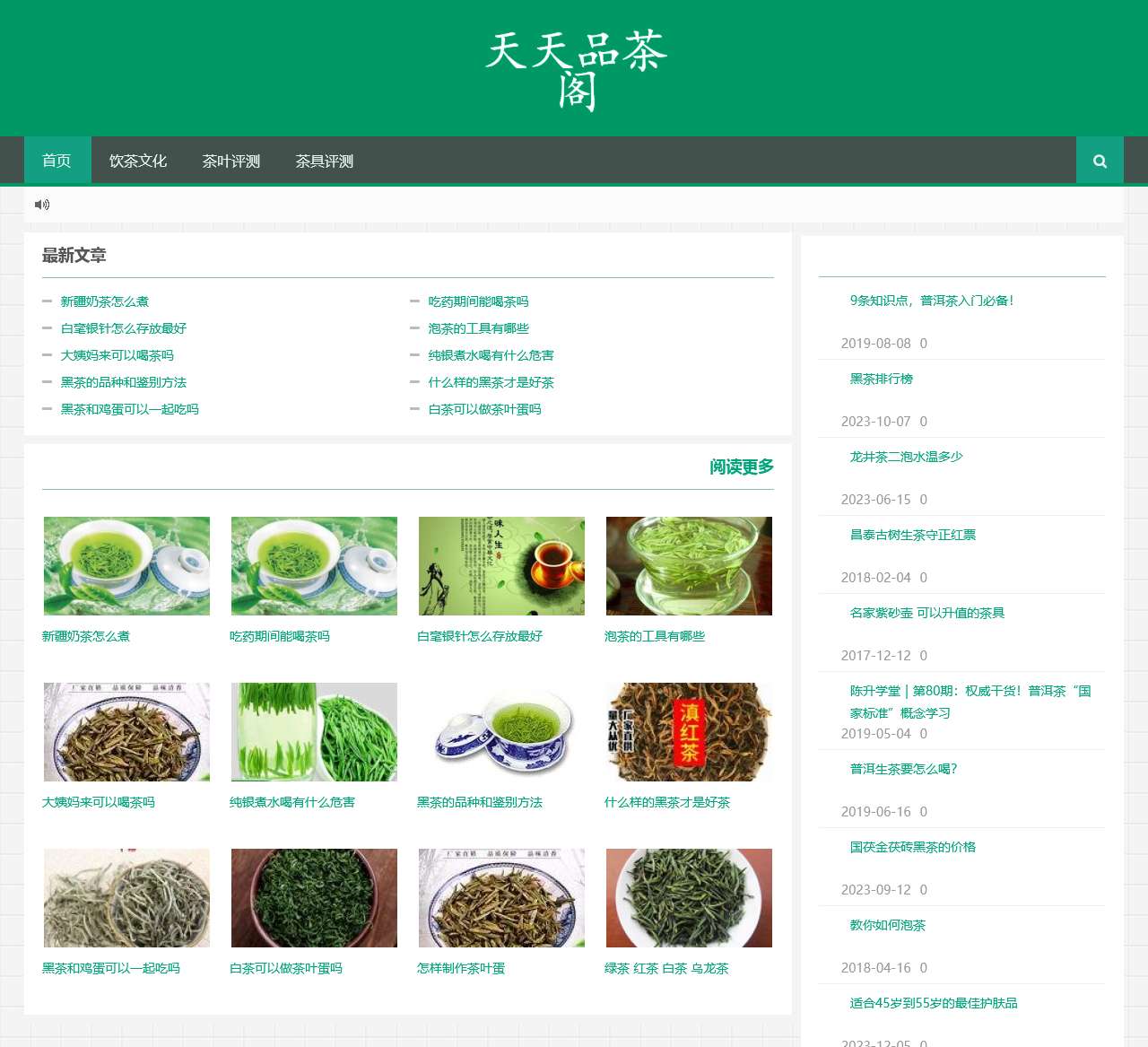This screenshot has width=1148, height=1047.
Task: Open the 饮茶文化 menu
Action: click(137, 160)
